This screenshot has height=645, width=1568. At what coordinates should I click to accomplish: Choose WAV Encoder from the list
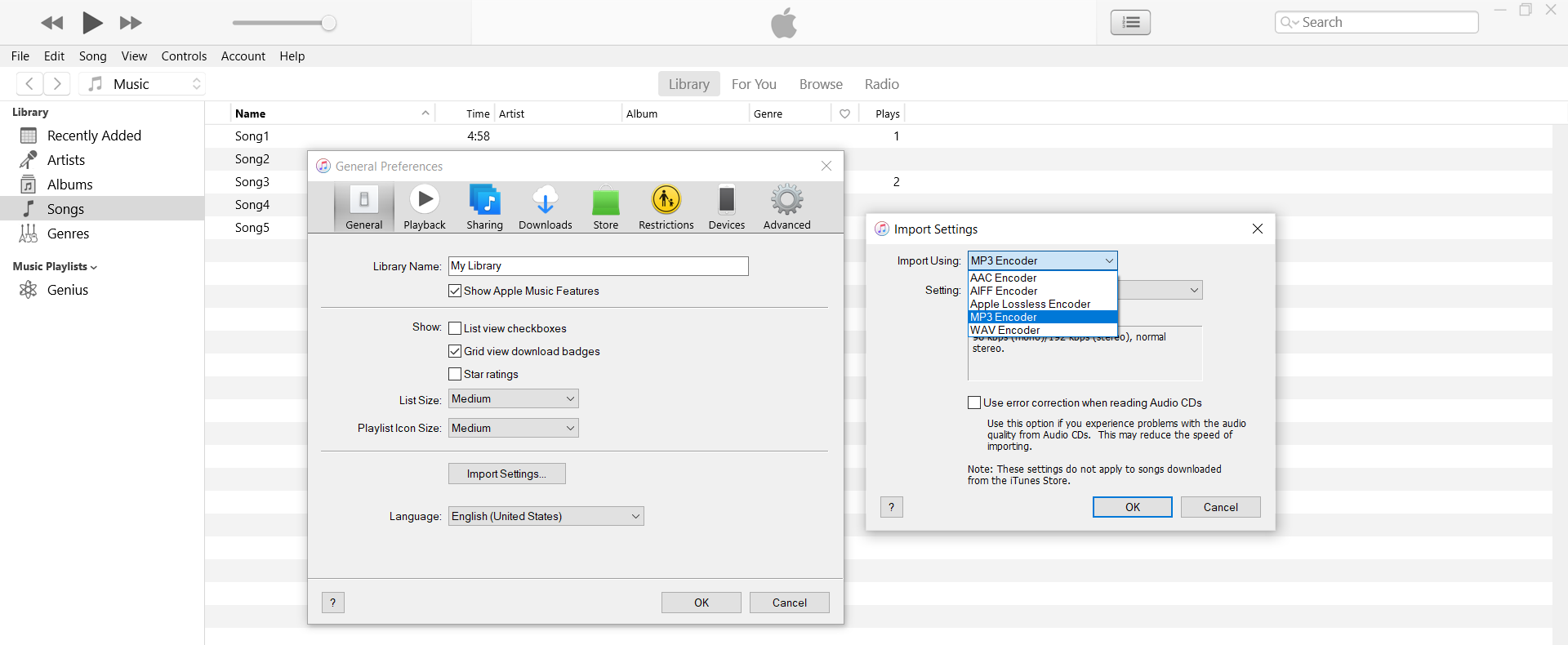[x=1005, y=330]
